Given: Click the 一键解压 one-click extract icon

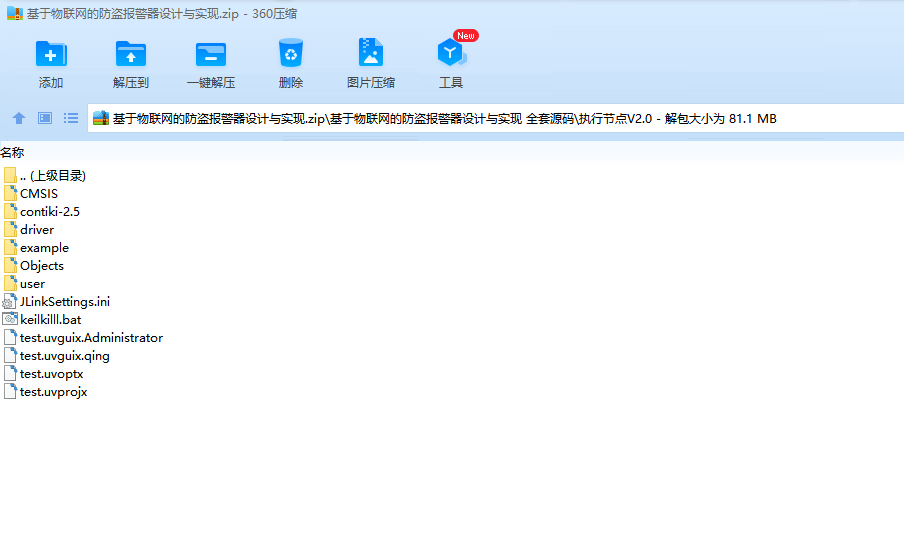Looking at the screenshot, I should [211, 55].
